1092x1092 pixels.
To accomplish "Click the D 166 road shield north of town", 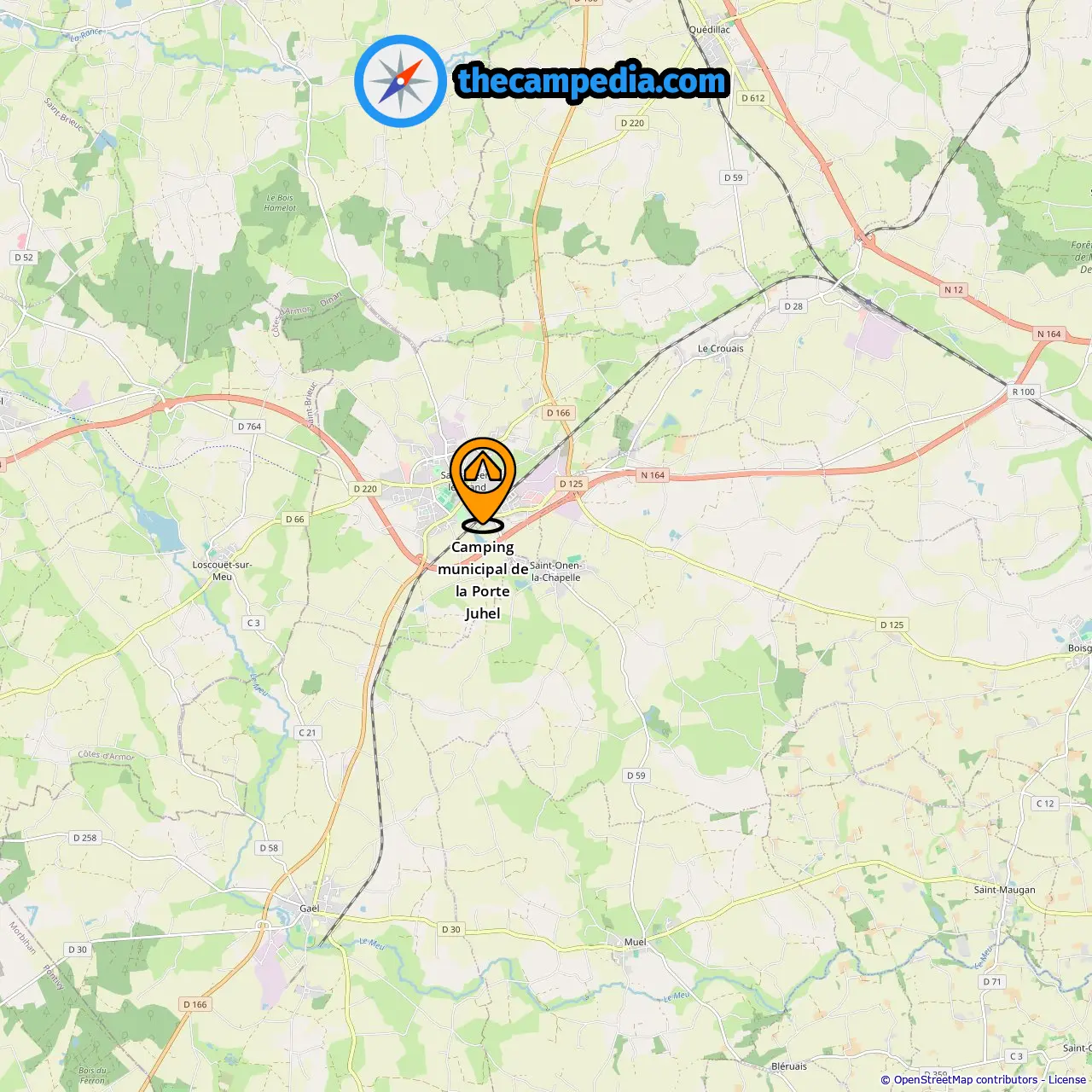I will pos(558,413).
